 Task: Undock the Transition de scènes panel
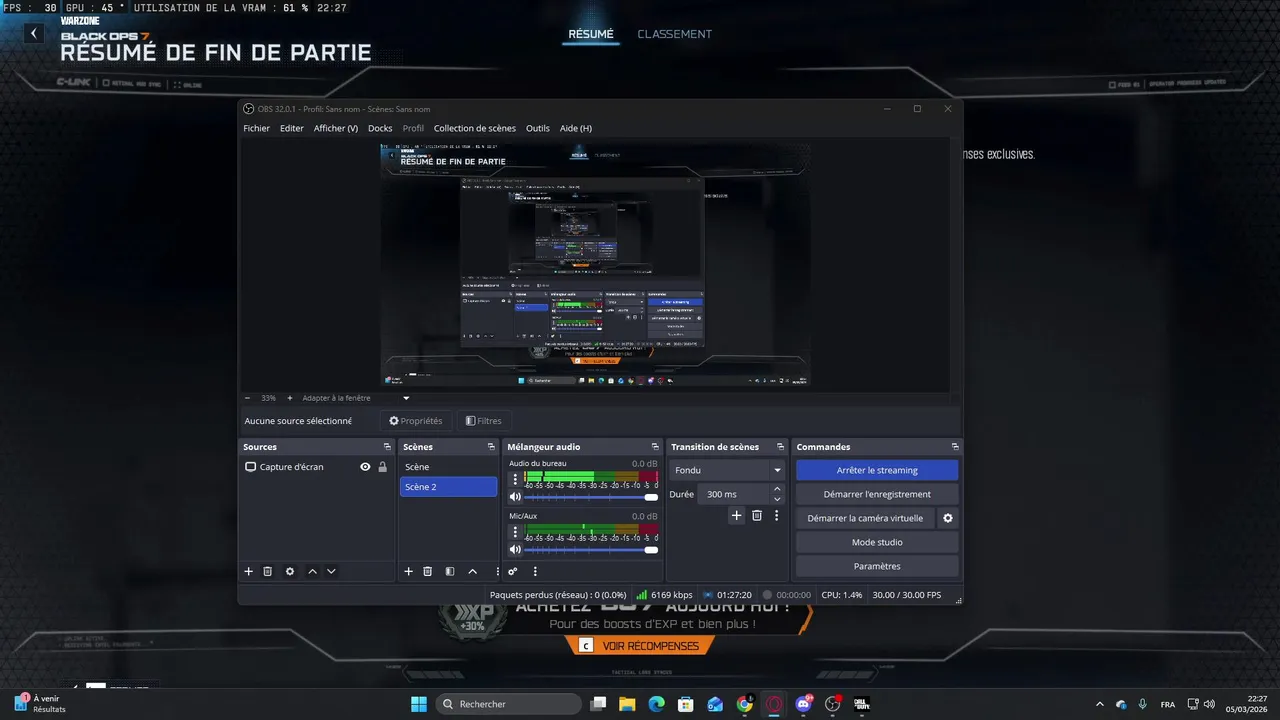pos(782,447)
